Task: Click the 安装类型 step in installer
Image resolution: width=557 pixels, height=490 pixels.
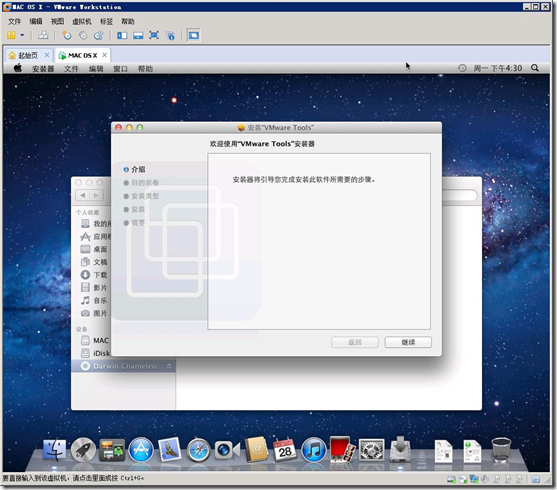Action: pos(141,196)
